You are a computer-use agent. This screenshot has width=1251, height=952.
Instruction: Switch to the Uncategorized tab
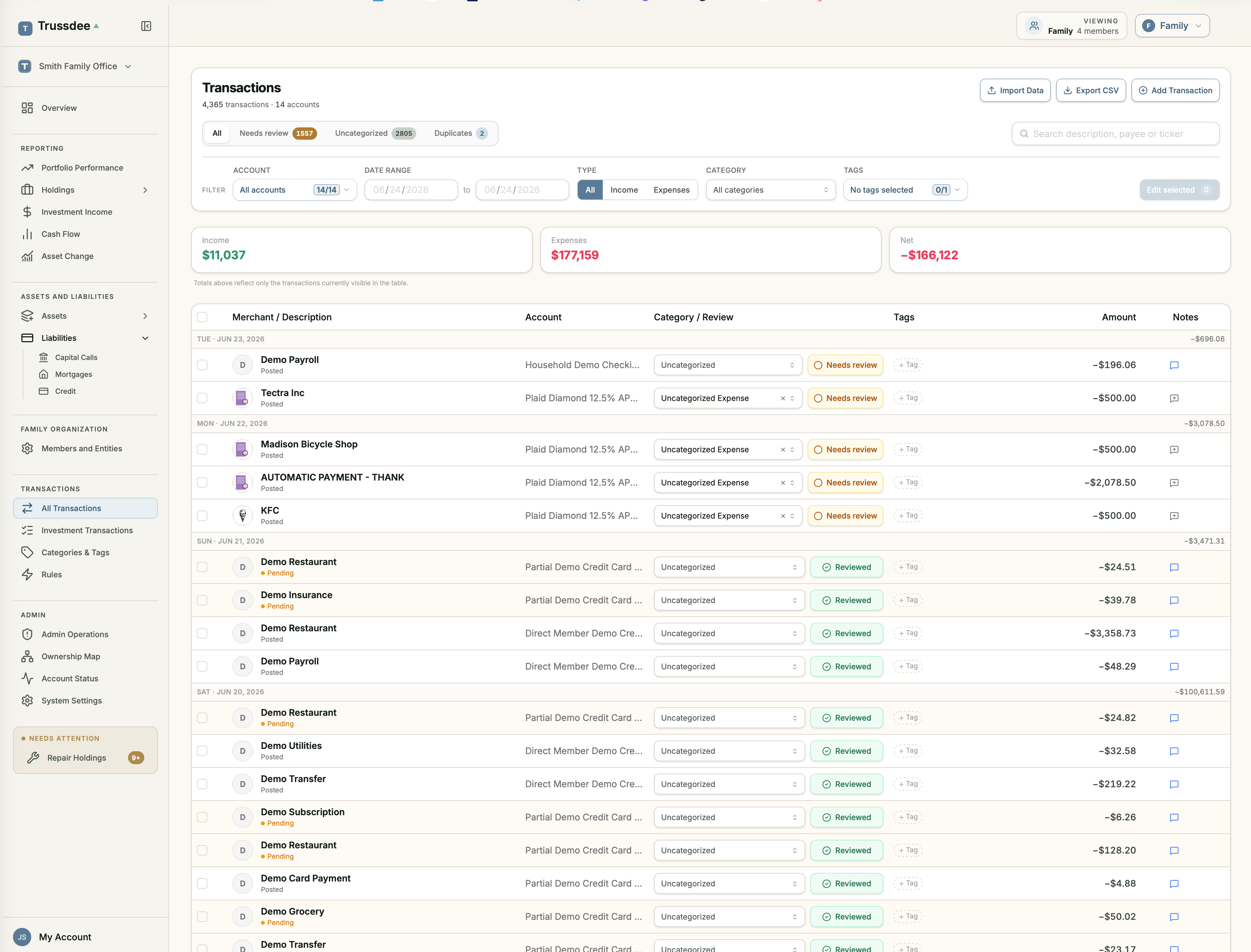(x=375, y=133)
